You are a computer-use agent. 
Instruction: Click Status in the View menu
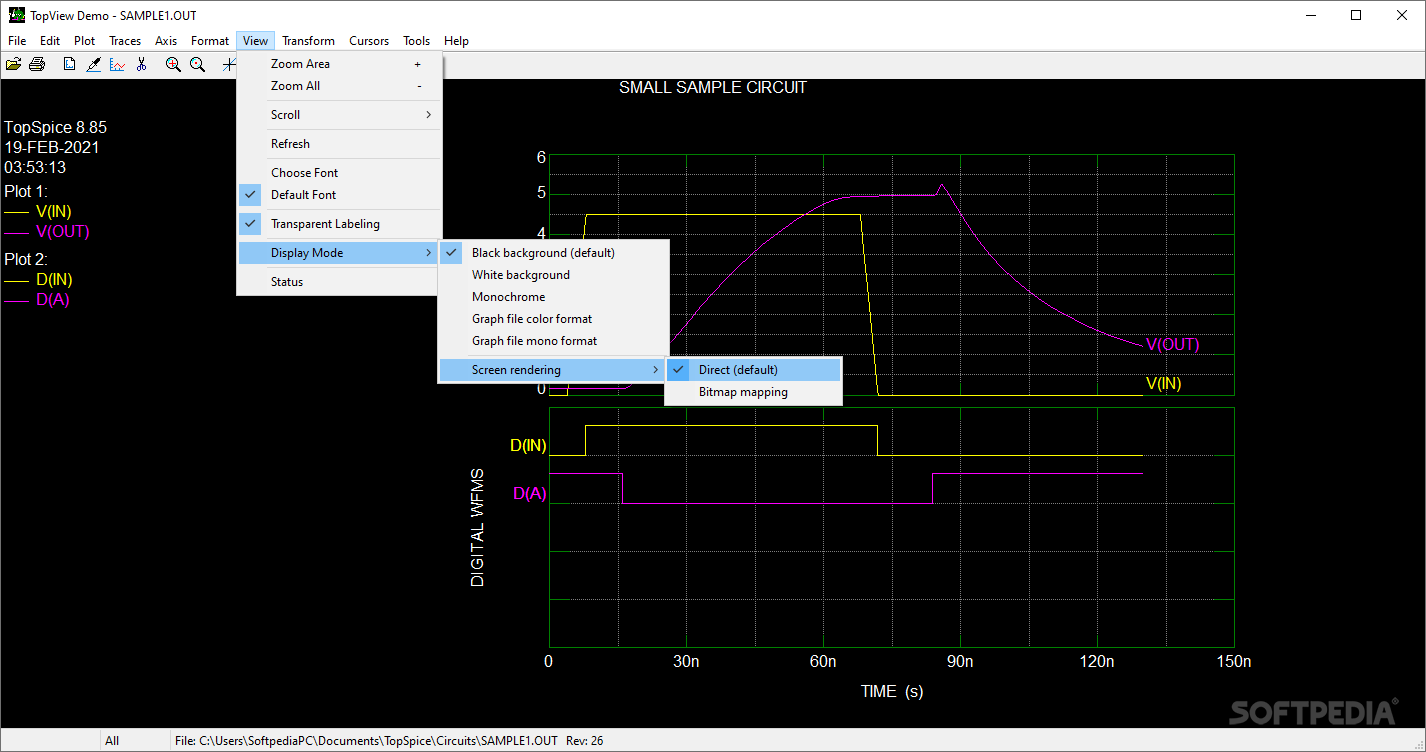[x=339, y=282]
